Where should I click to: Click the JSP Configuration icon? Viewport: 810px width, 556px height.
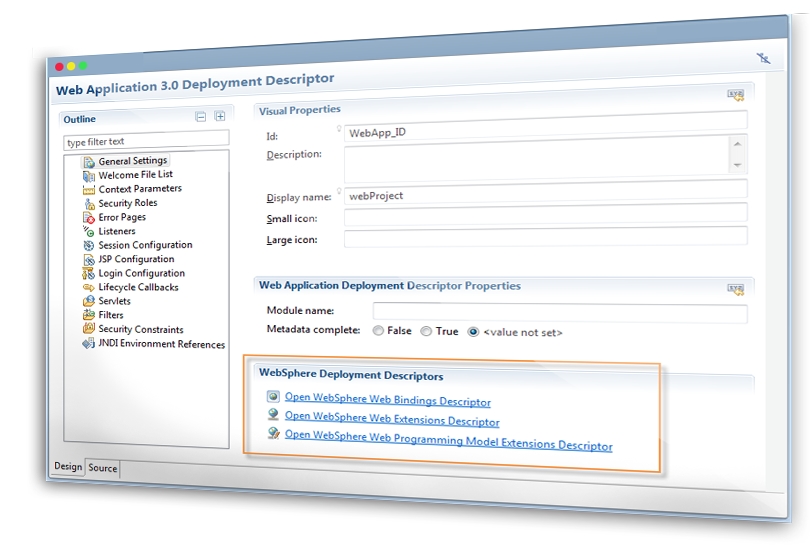89,260
